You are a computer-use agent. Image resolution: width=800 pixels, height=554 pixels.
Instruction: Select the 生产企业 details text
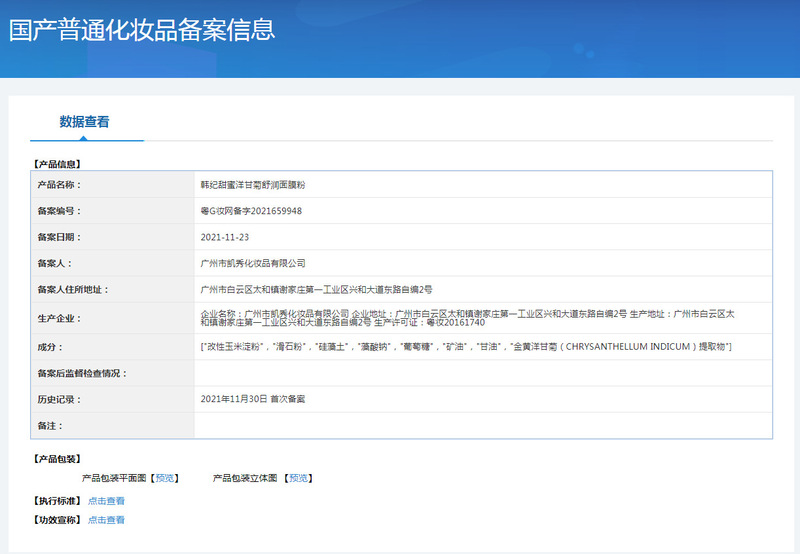click(467, 318)
